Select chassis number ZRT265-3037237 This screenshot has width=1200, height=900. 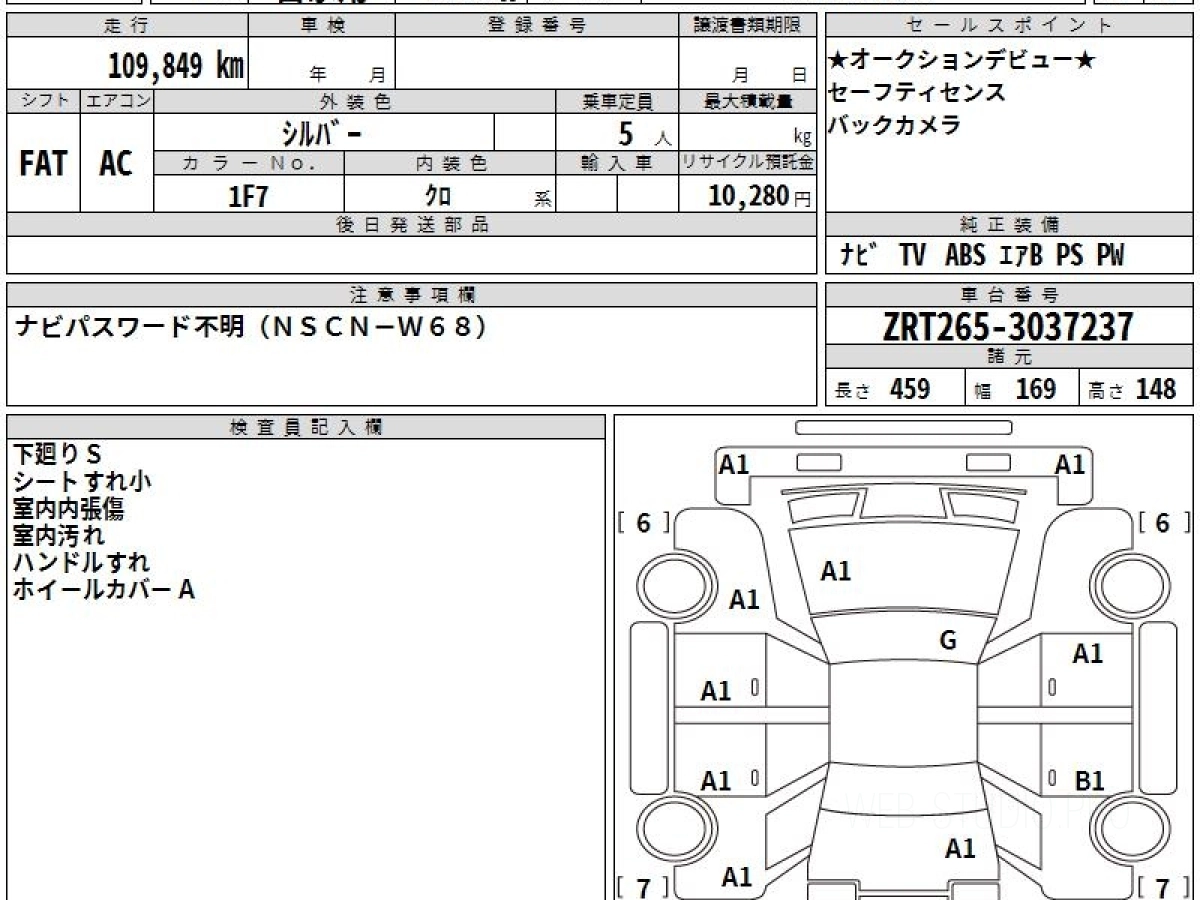click(x=1008, y=326)
